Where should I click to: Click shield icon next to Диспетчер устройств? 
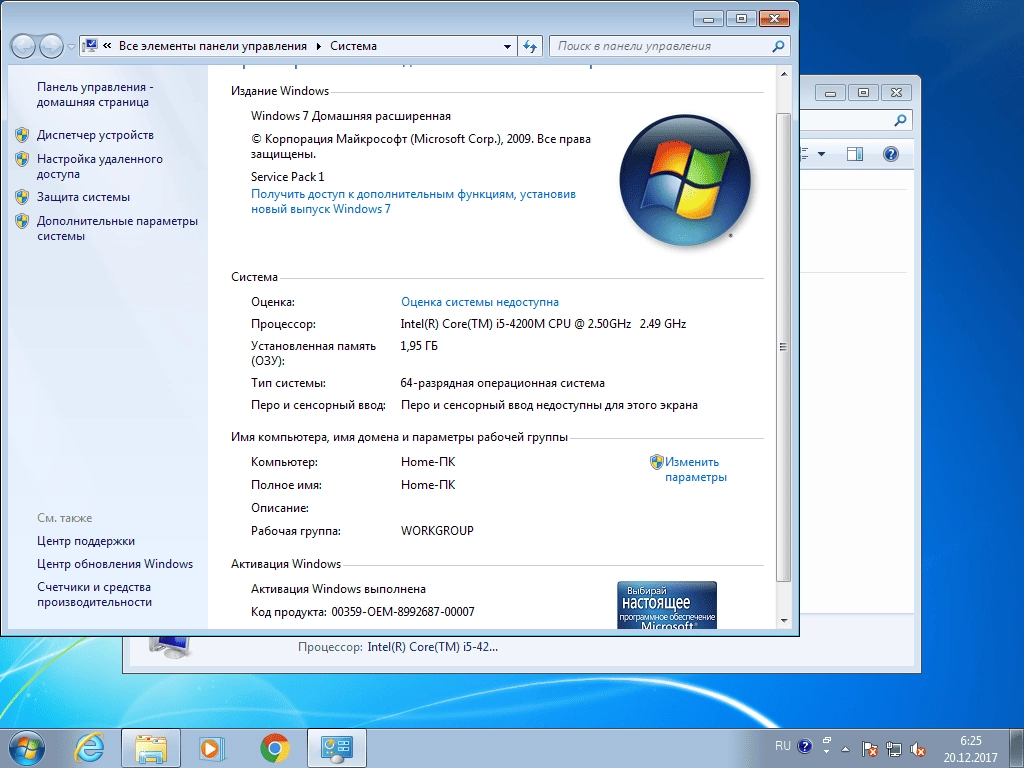coord(22,135)
